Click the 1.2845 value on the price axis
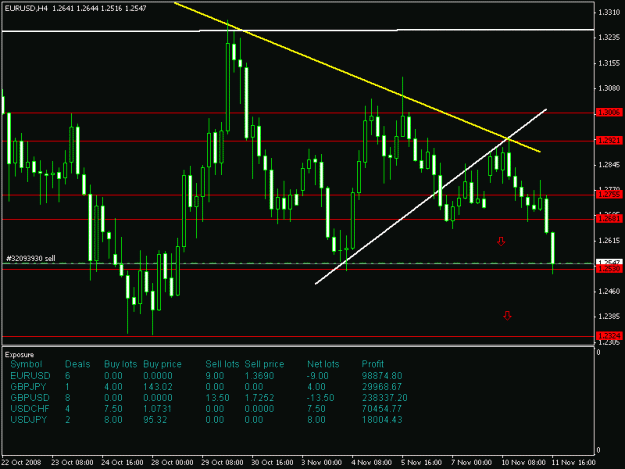This screenshot has width=625, height=469. pos(609,165)
